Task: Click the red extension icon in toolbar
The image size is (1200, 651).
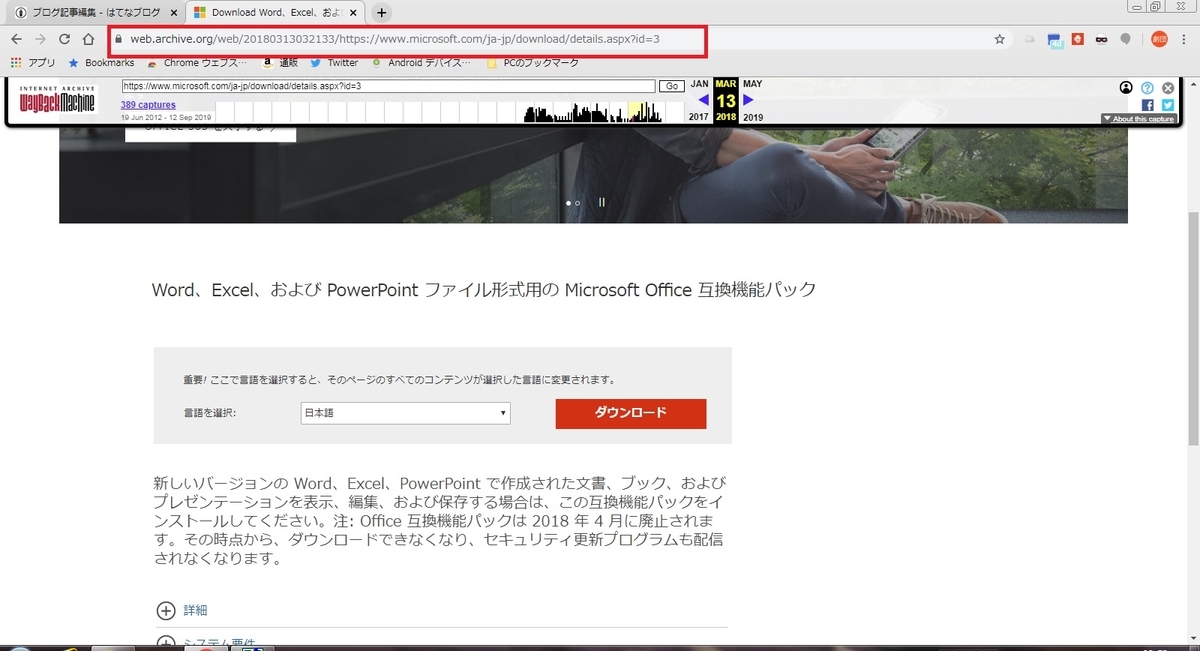Action: pyautogui.click(x=1077, y=39)
